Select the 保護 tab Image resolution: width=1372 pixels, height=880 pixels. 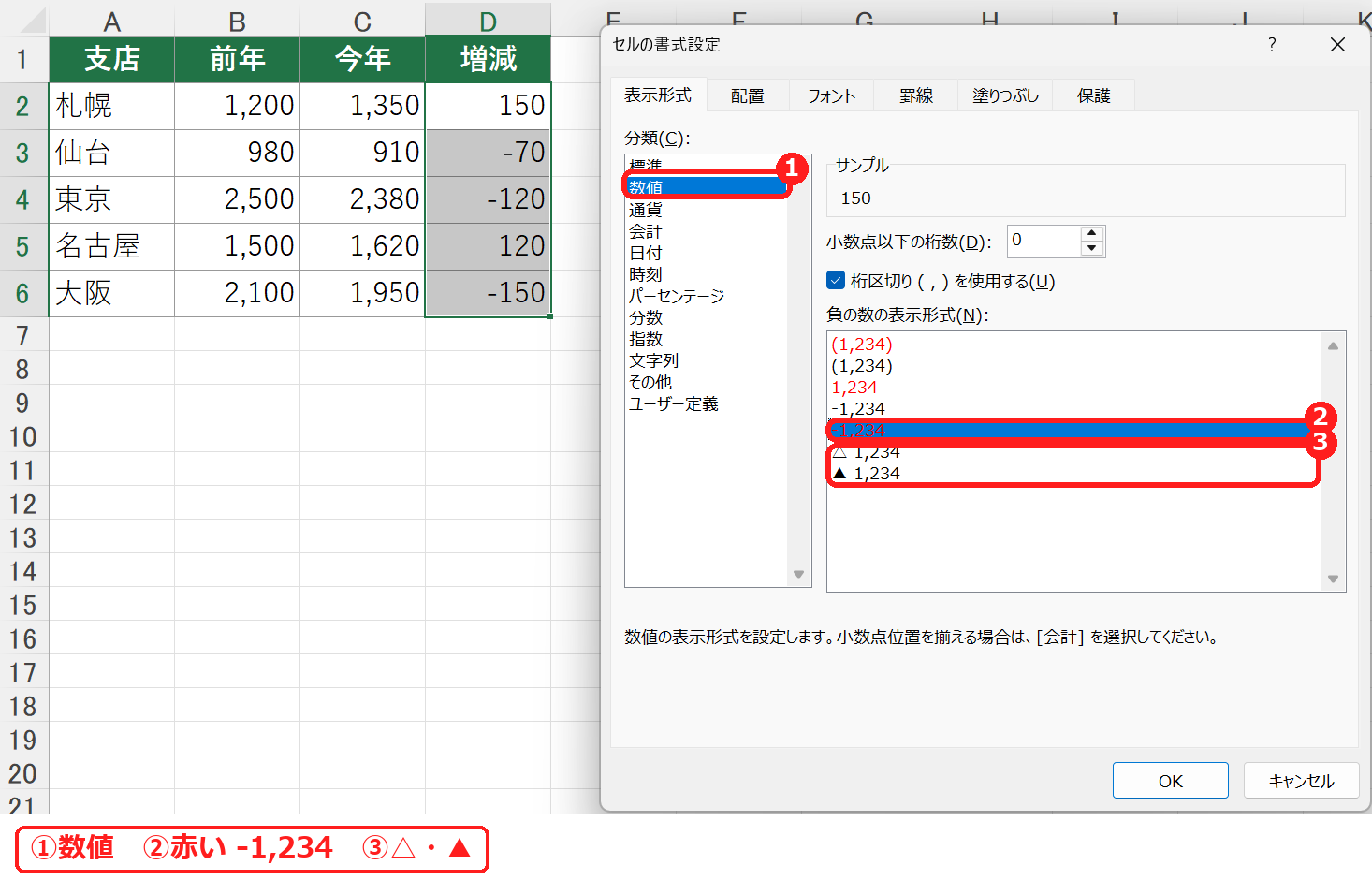pos(1093,95)
